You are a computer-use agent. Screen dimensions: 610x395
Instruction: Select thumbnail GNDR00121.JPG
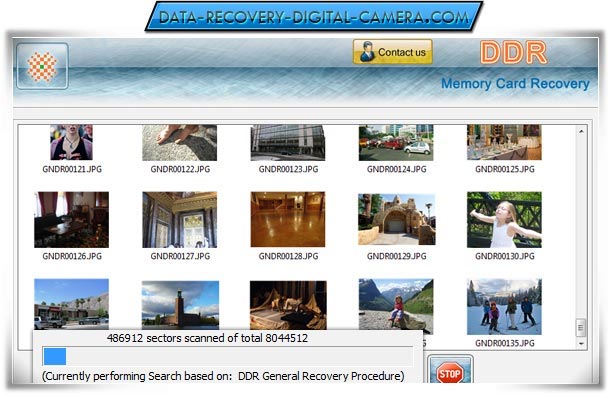pos(72,142)
